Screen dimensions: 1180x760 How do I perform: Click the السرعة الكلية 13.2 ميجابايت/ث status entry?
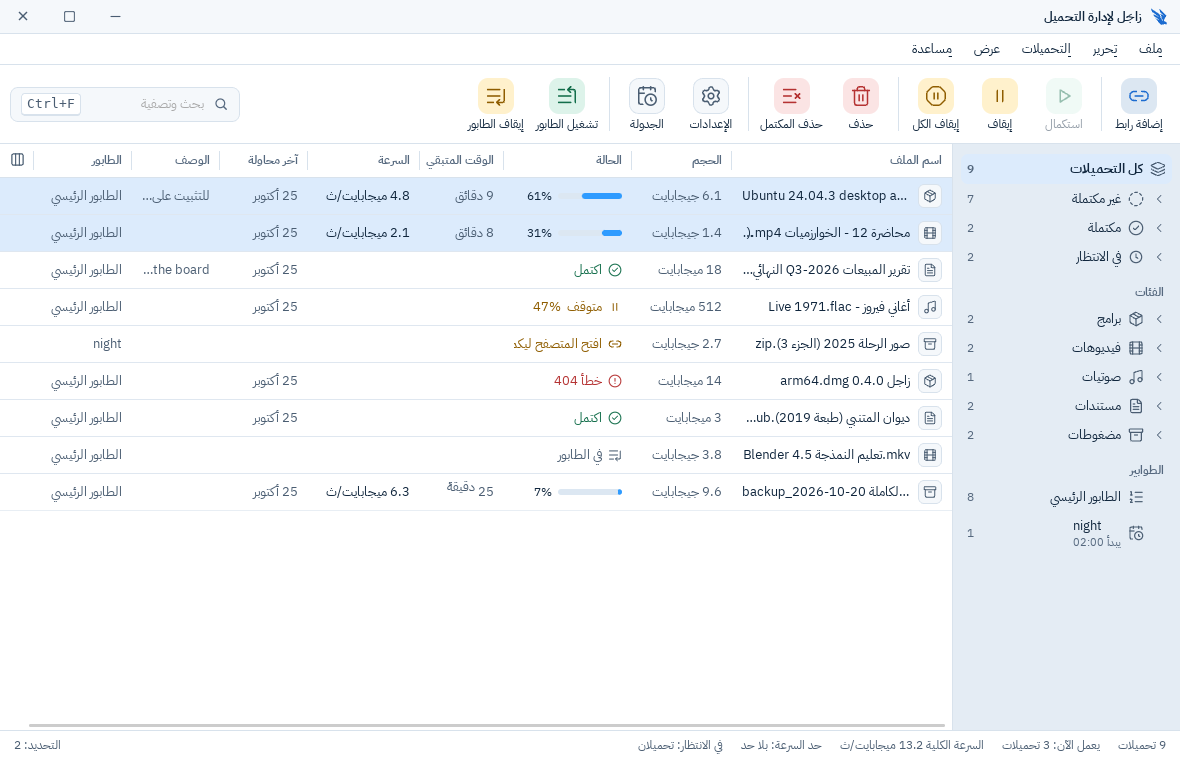pyautogui.click(x=911, y=745)
